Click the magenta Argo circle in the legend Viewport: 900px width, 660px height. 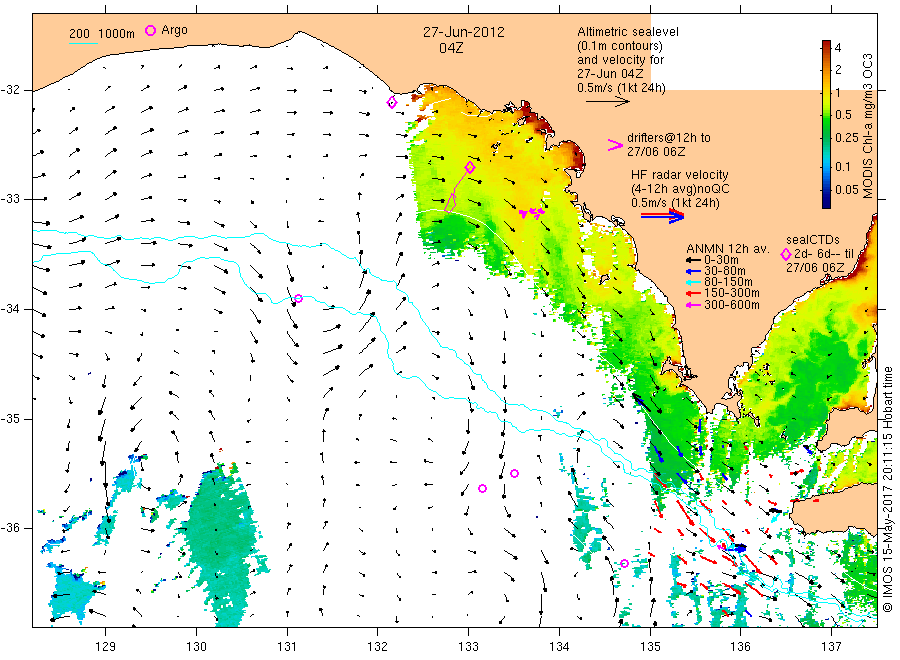(x=150, y=30)
